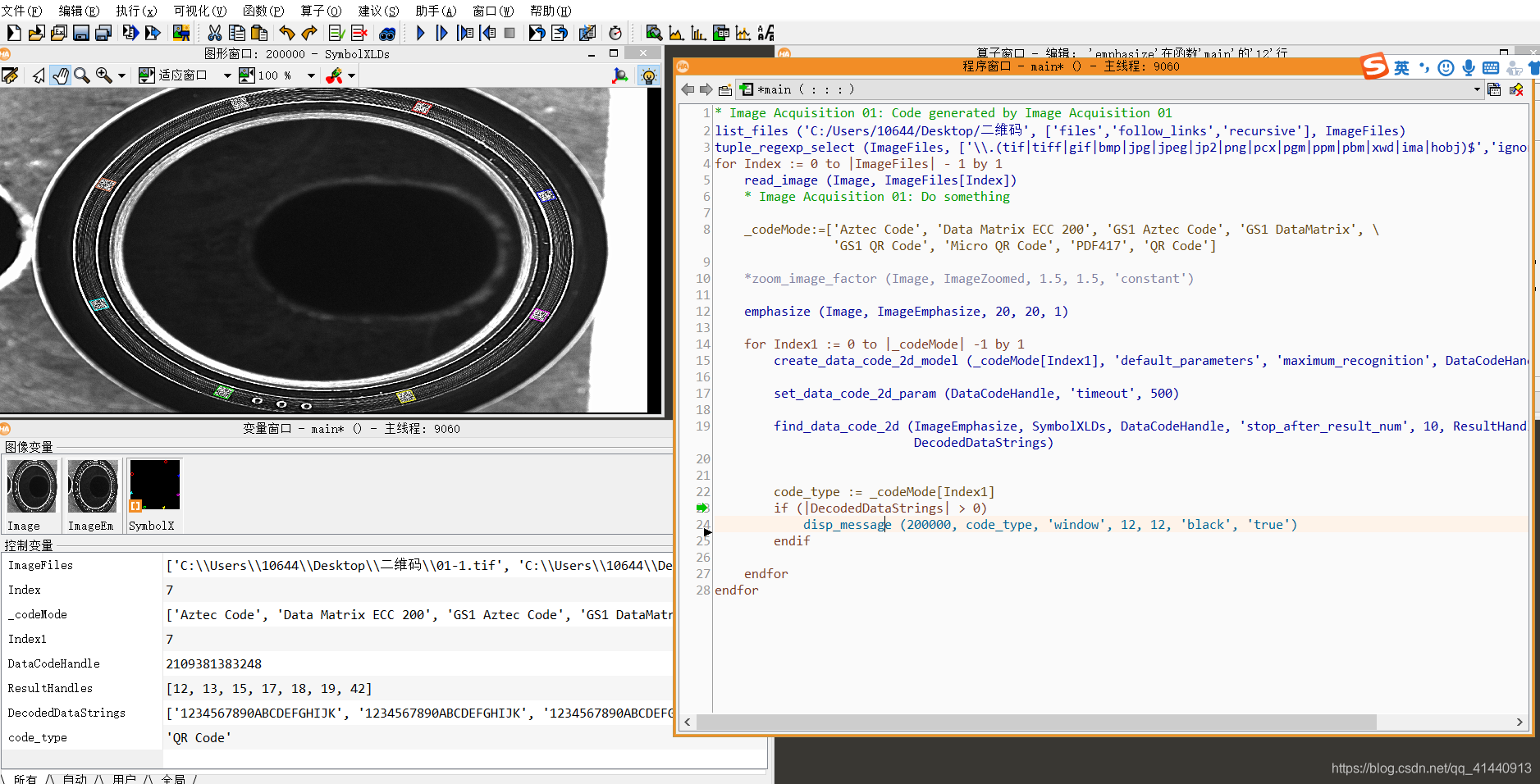
Task: Save the program with the floppy disk icon
Action: (80, 33)
